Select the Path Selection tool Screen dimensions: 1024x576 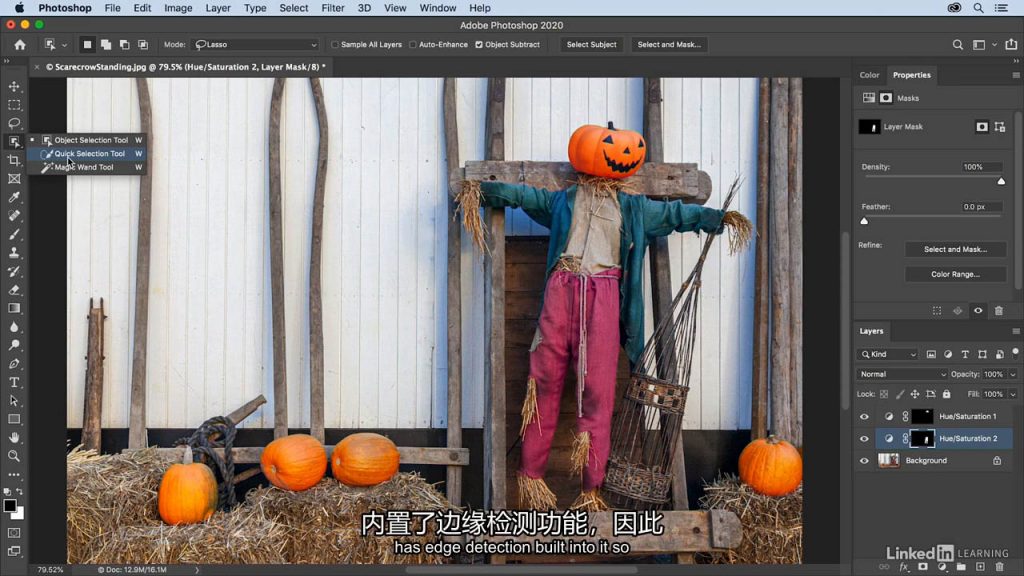point(14,400)
